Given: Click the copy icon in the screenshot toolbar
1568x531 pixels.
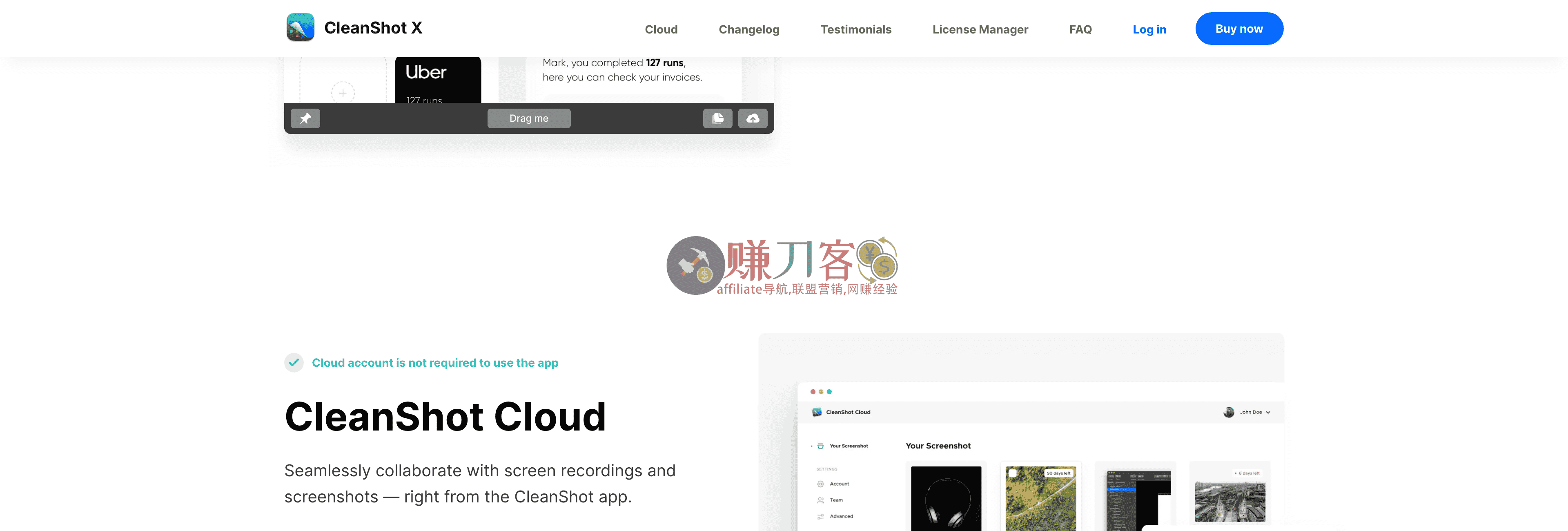Looking at the screenshot, I should pyautogui.click(x=718, y=118).
